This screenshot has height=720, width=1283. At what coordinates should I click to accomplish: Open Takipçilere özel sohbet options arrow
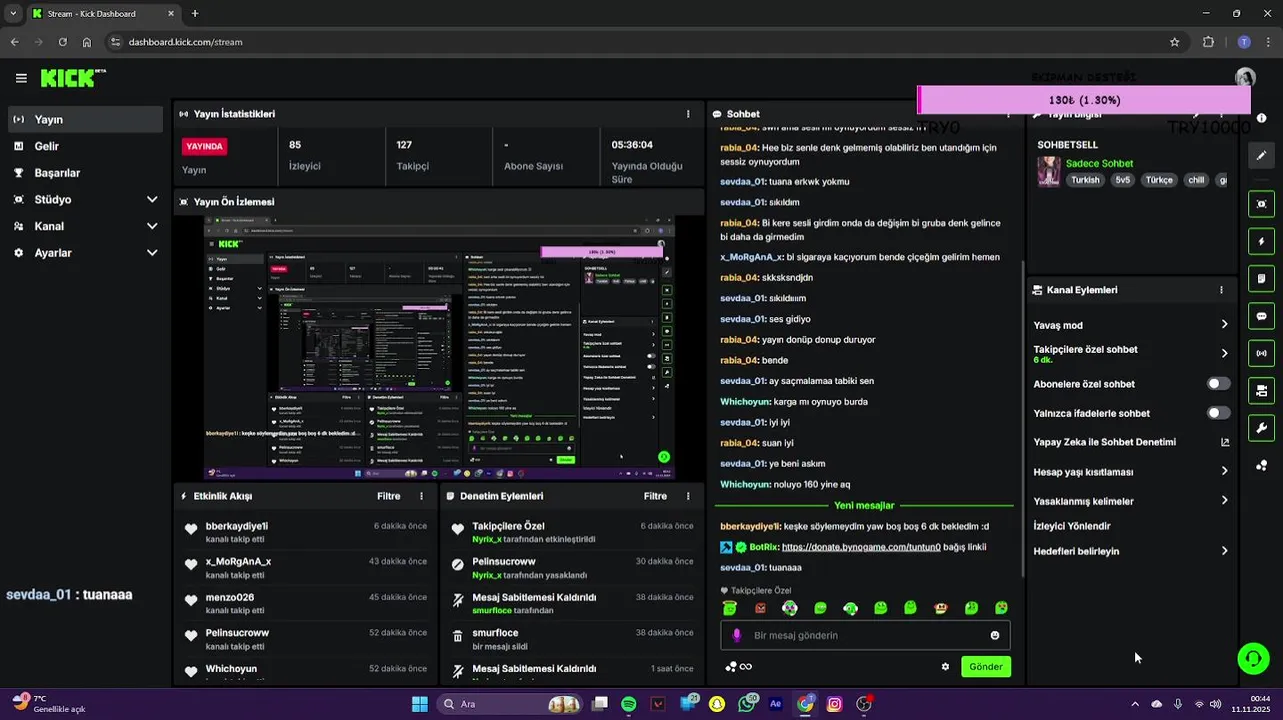[1224, 353]
